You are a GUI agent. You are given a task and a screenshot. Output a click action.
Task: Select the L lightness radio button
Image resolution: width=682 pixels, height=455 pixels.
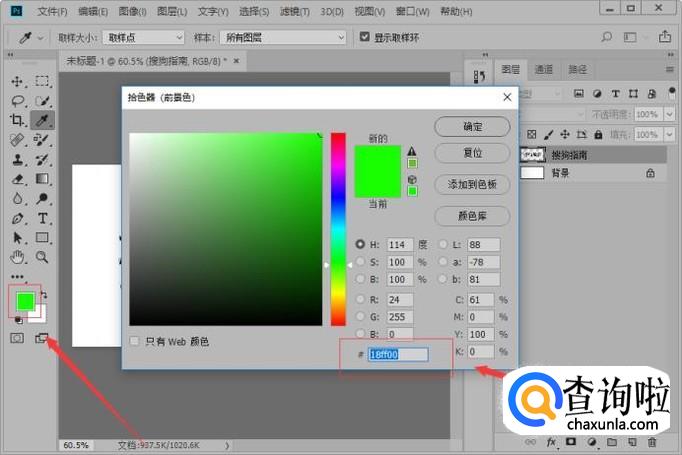pos(443,244)
